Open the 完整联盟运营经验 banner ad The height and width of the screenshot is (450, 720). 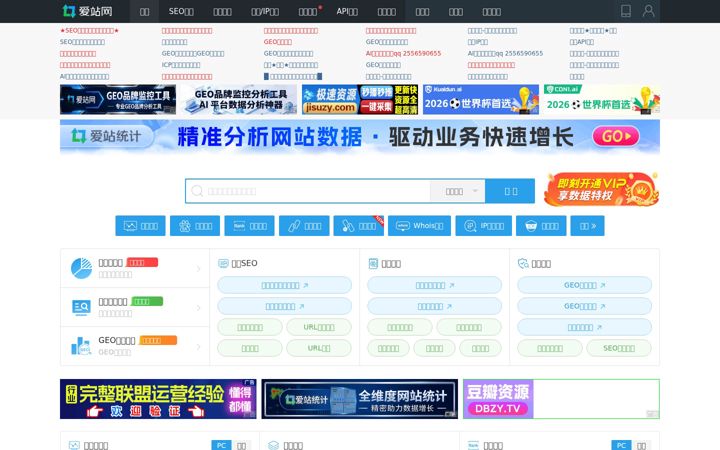pyautogui.click(x=158, y=399)
